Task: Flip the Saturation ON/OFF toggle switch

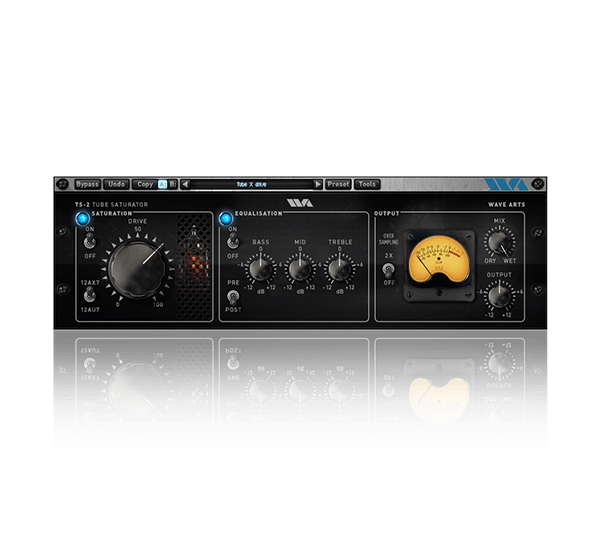Action: point(90,242)
